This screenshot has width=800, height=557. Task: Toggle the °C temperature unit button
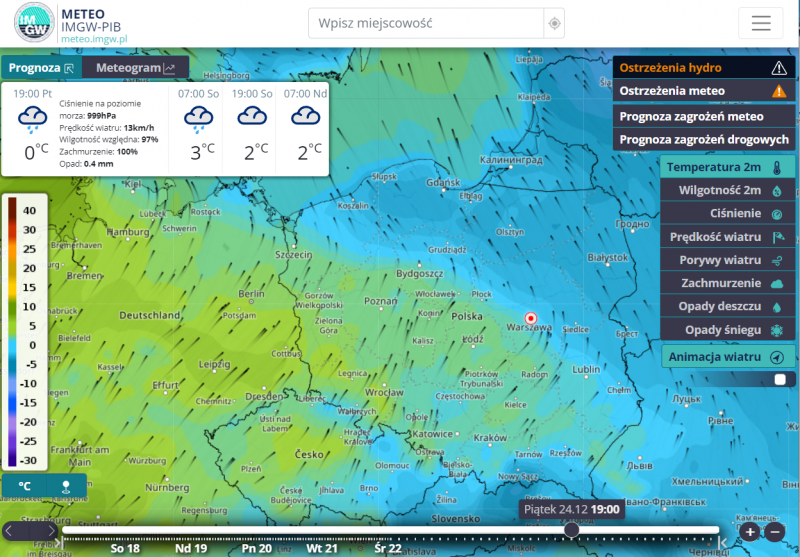(25, 486)
